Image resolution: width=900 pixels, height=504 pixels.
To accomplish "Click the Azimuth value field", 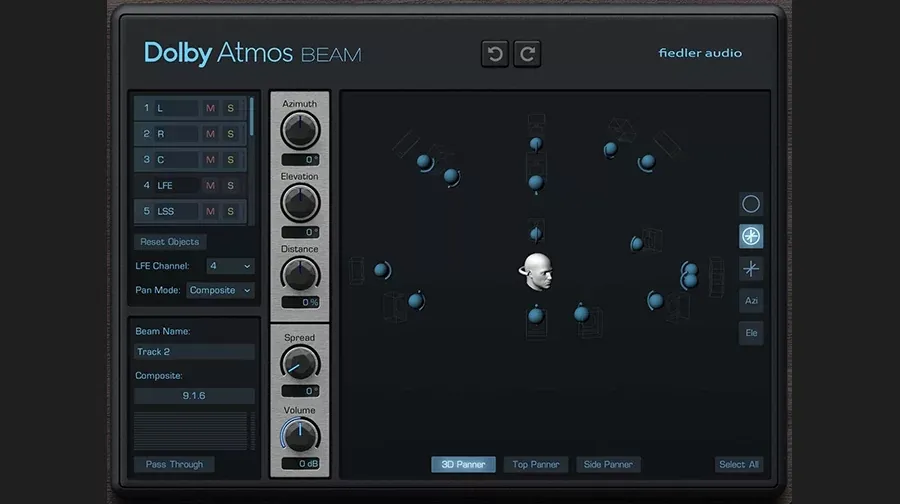I will [x=300, y=160].
